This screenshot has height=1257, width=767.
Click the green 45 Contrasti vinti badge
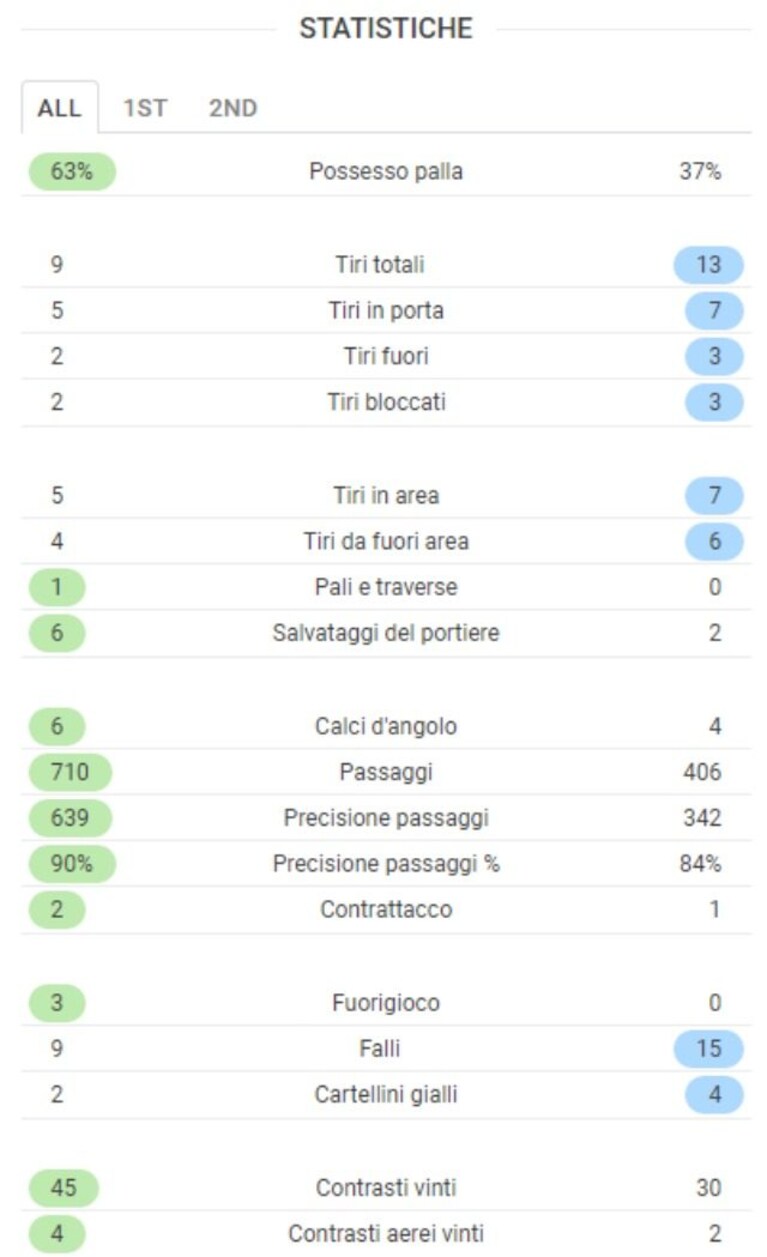[64, 1188]
